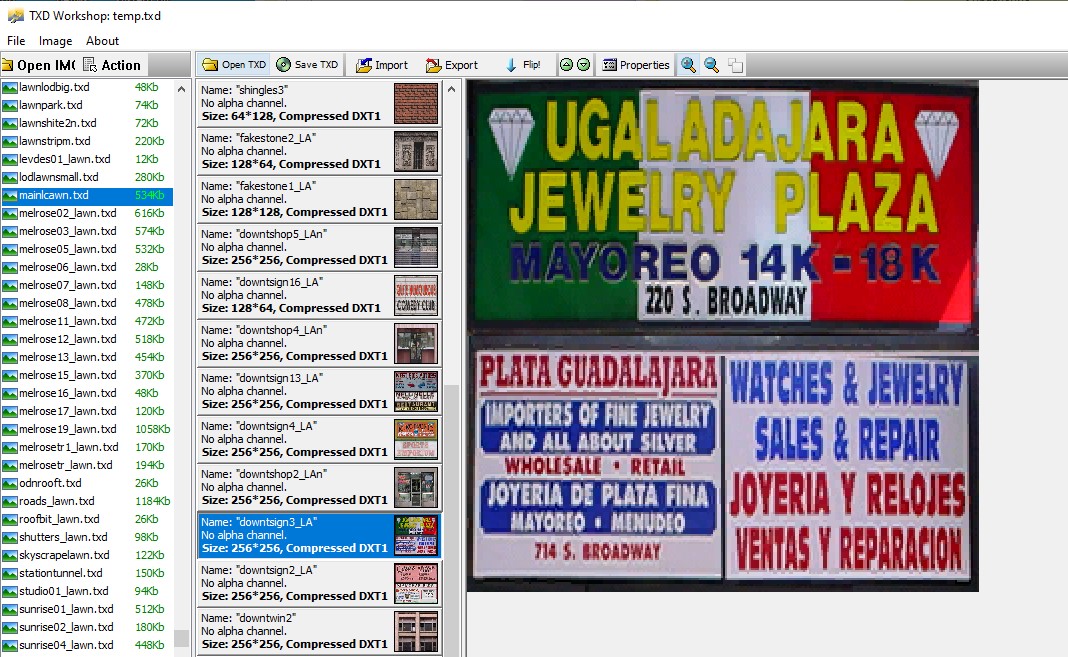Viewport: 1068px width, 657px height.
Task: Select the downtsign13_LA texture thumbnail
Action: (x=415, y=391)
